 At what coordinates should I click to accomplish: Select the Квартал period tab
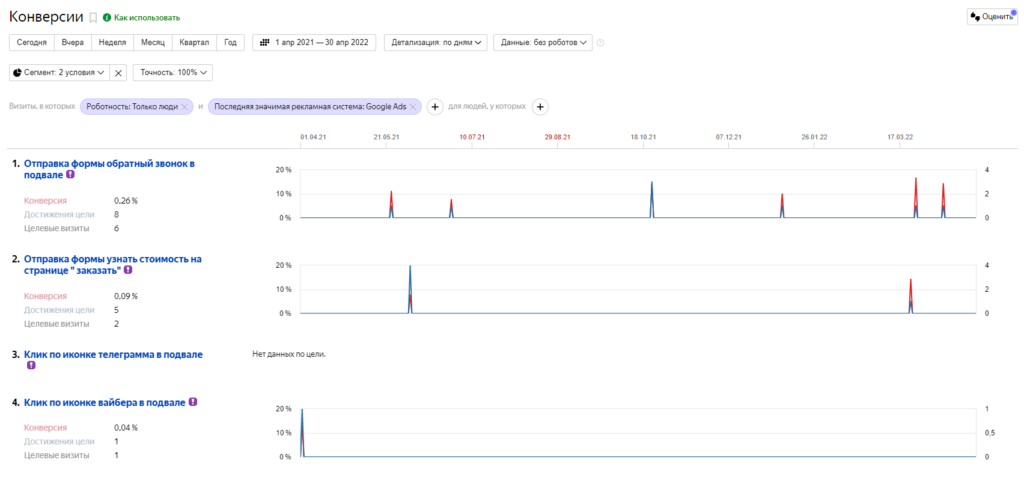tap(194, 42)
